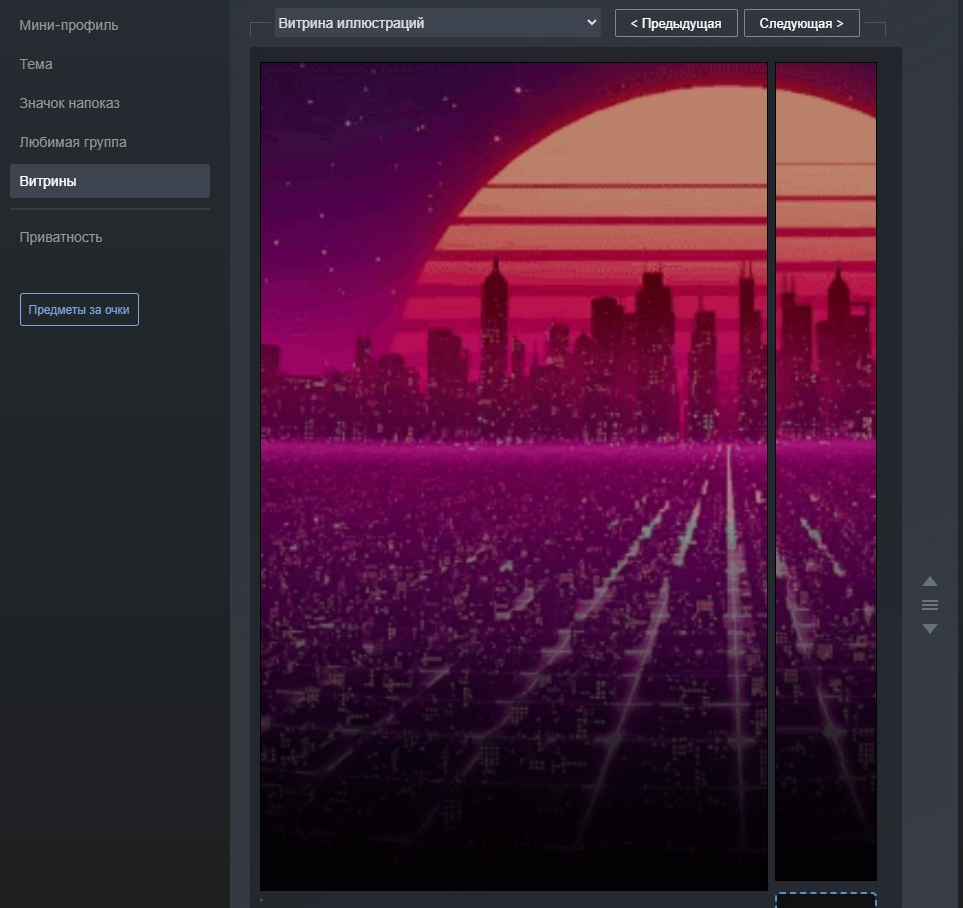Click the Предыдущая showcase button
Viewport: 963px width, 908px height.
click(x=676, y=23)
